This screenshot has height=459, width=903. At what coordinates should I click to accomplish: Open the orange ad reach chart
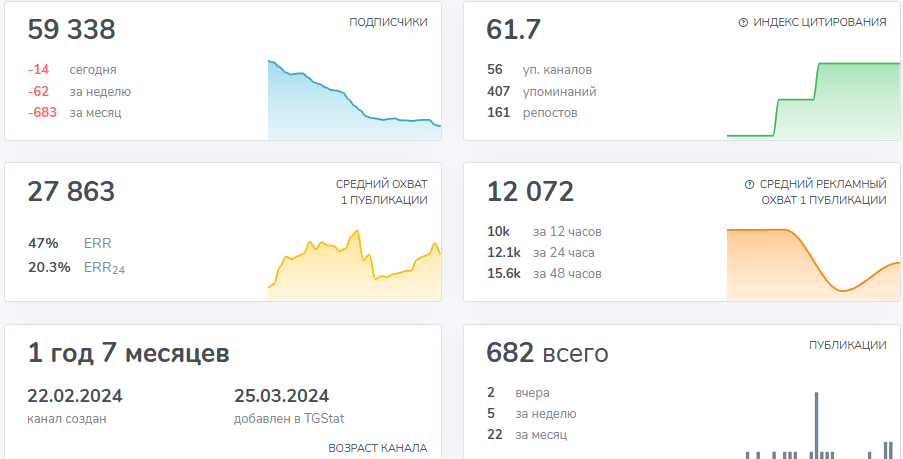(x=813, y=263)
